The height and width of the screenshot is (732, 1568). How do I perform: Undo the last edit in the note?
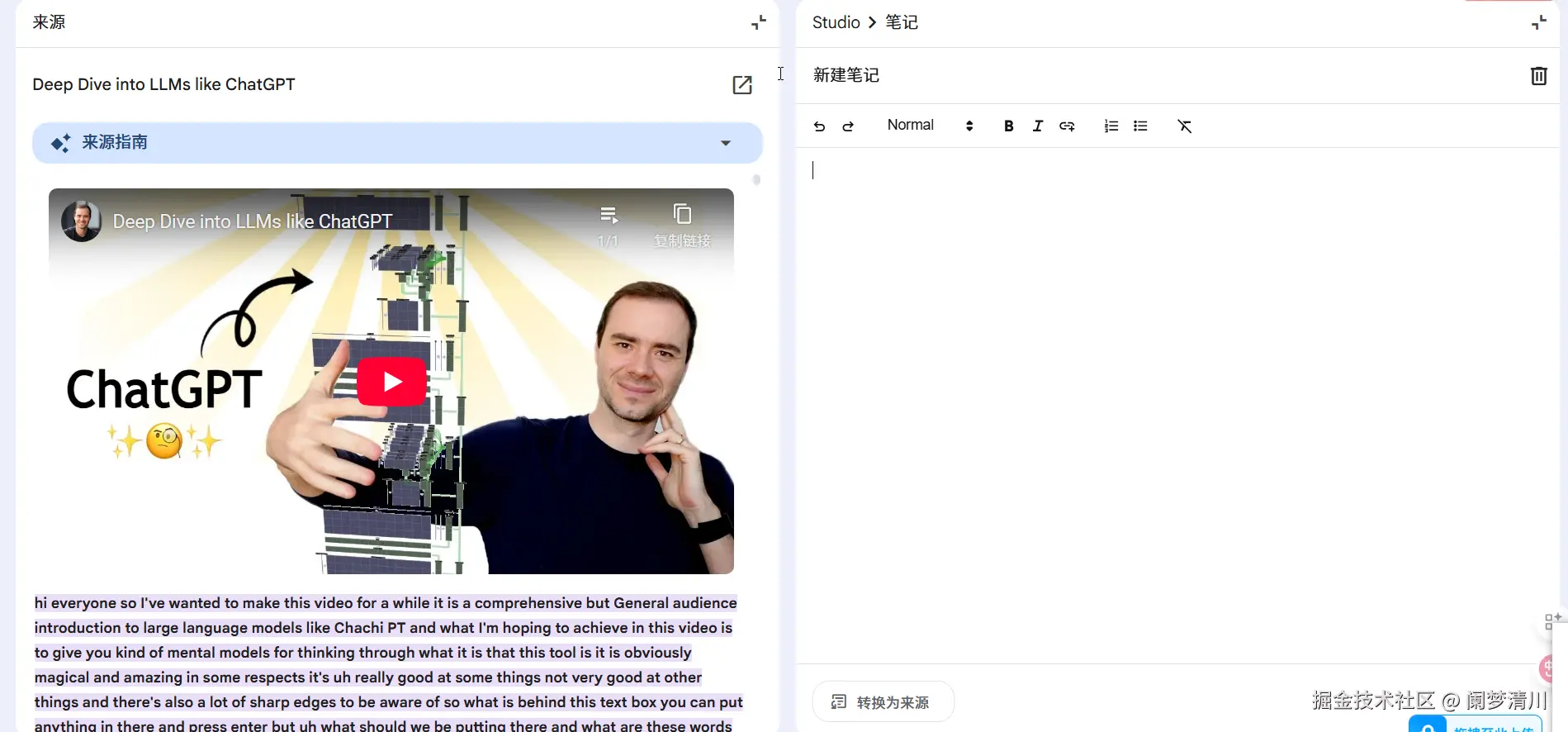coord(819,126)
